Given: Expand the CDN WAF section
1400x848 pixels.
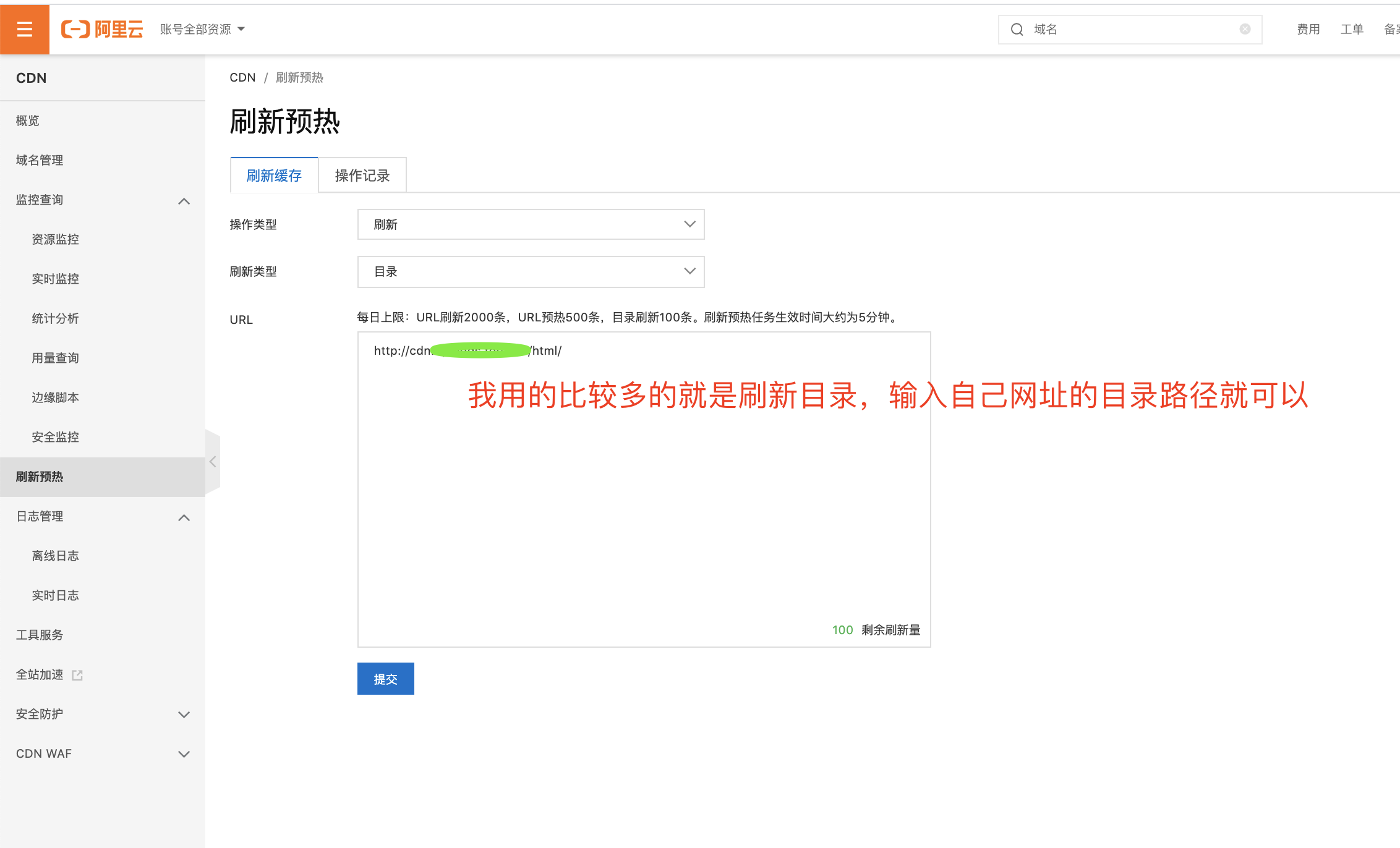Looking at the screenshot, I should coord(184,754).
